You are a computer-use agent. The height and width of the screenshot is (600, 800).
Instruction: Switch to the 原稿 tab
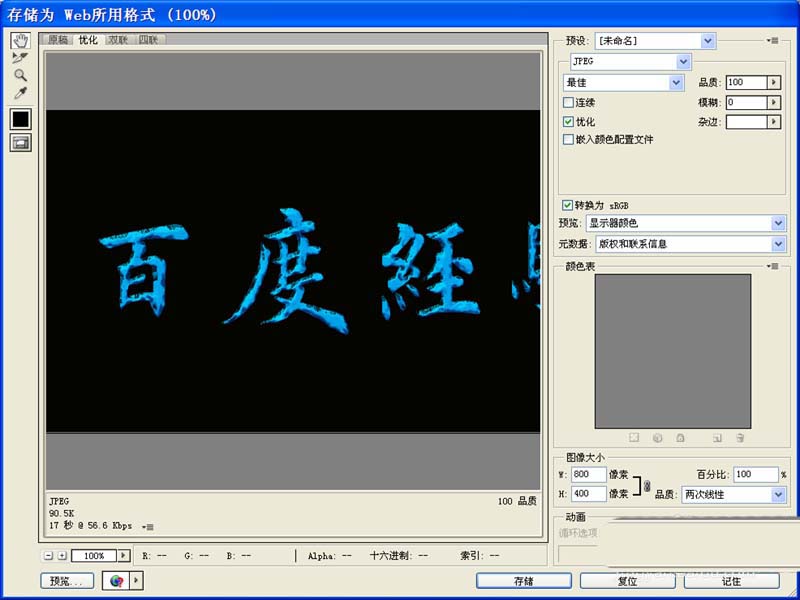[58, 40]
